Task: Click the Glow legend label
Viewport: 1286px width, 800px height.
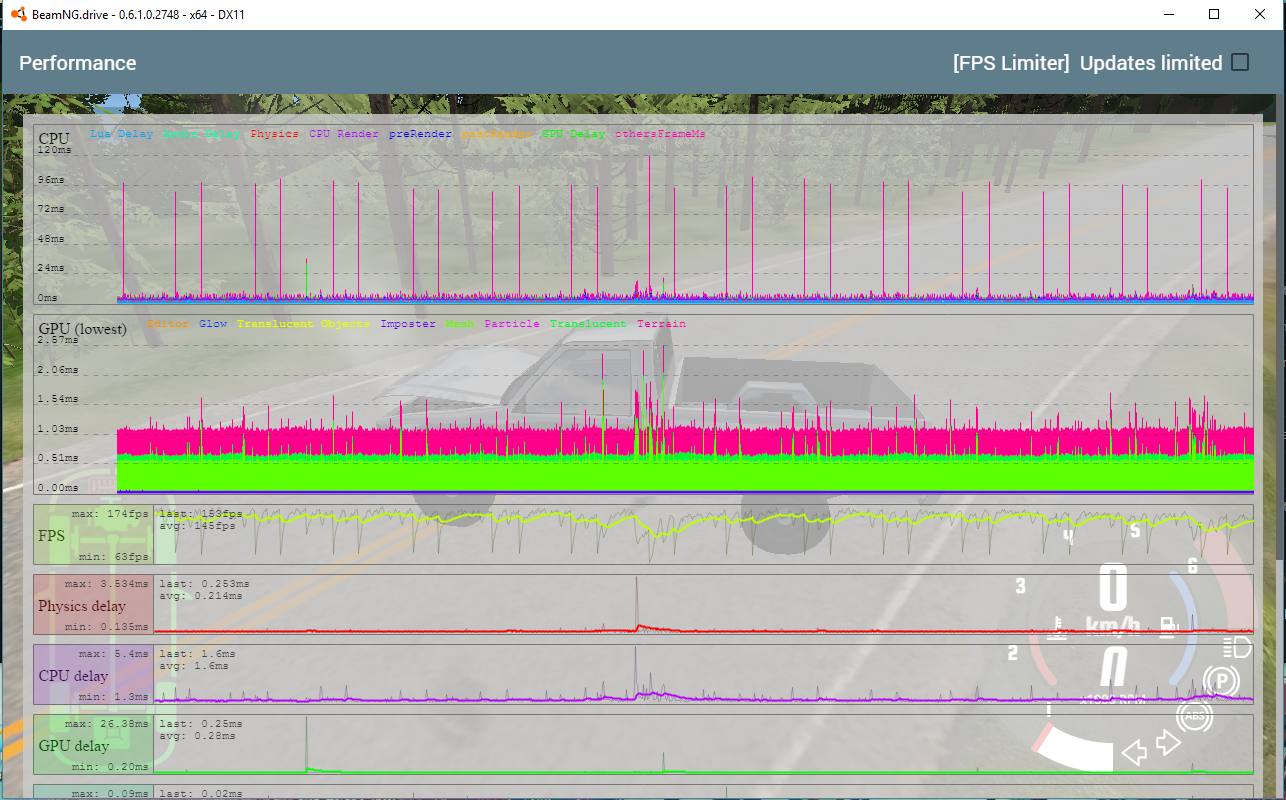Action: tap(213, 324)
